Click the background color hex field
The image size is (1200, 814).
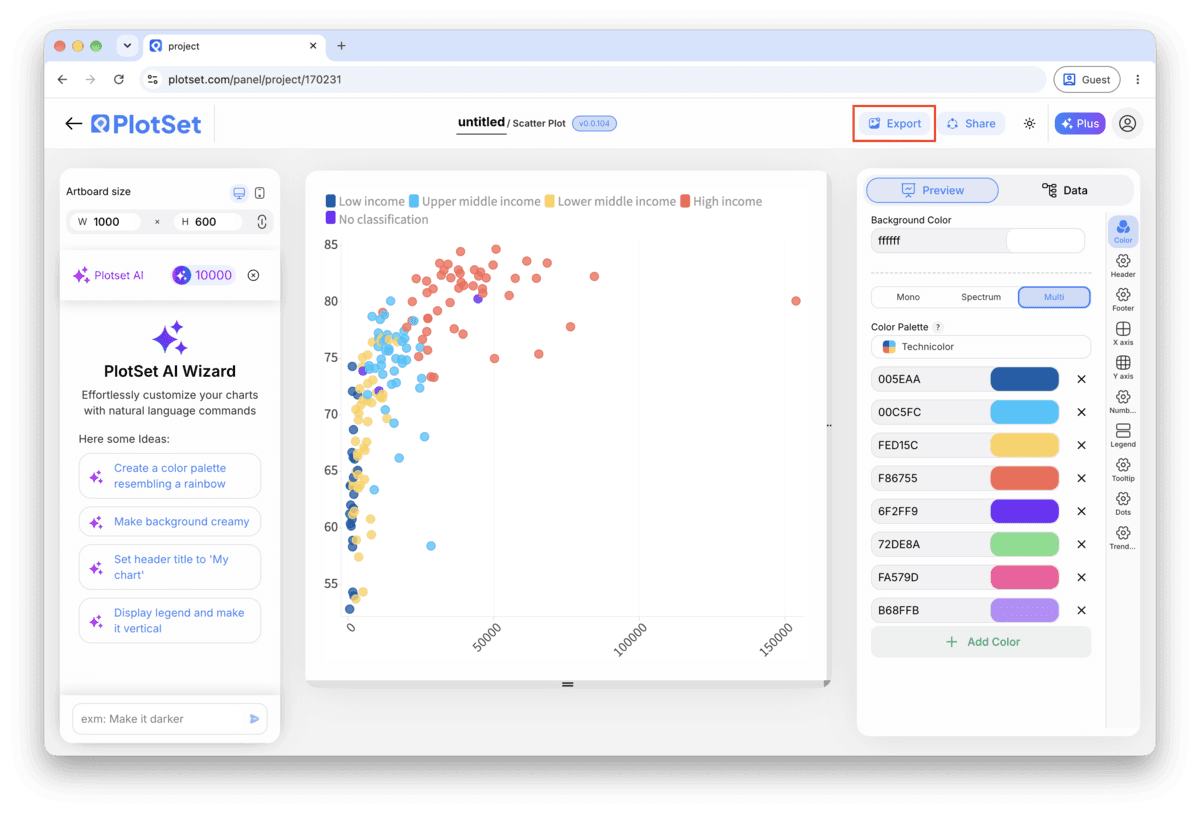point(938,241)
